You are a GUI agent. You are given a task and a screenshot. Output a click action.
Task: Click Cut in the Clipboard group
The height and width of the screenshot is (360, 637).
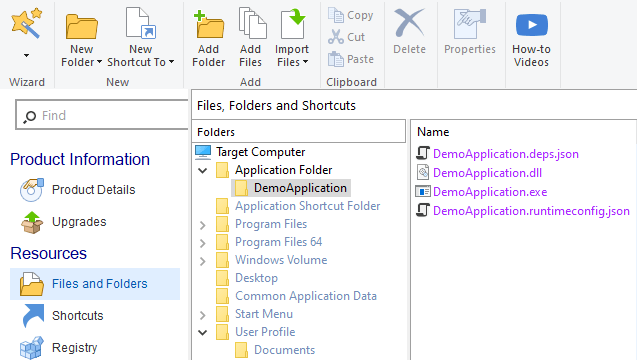coord(347,37)
